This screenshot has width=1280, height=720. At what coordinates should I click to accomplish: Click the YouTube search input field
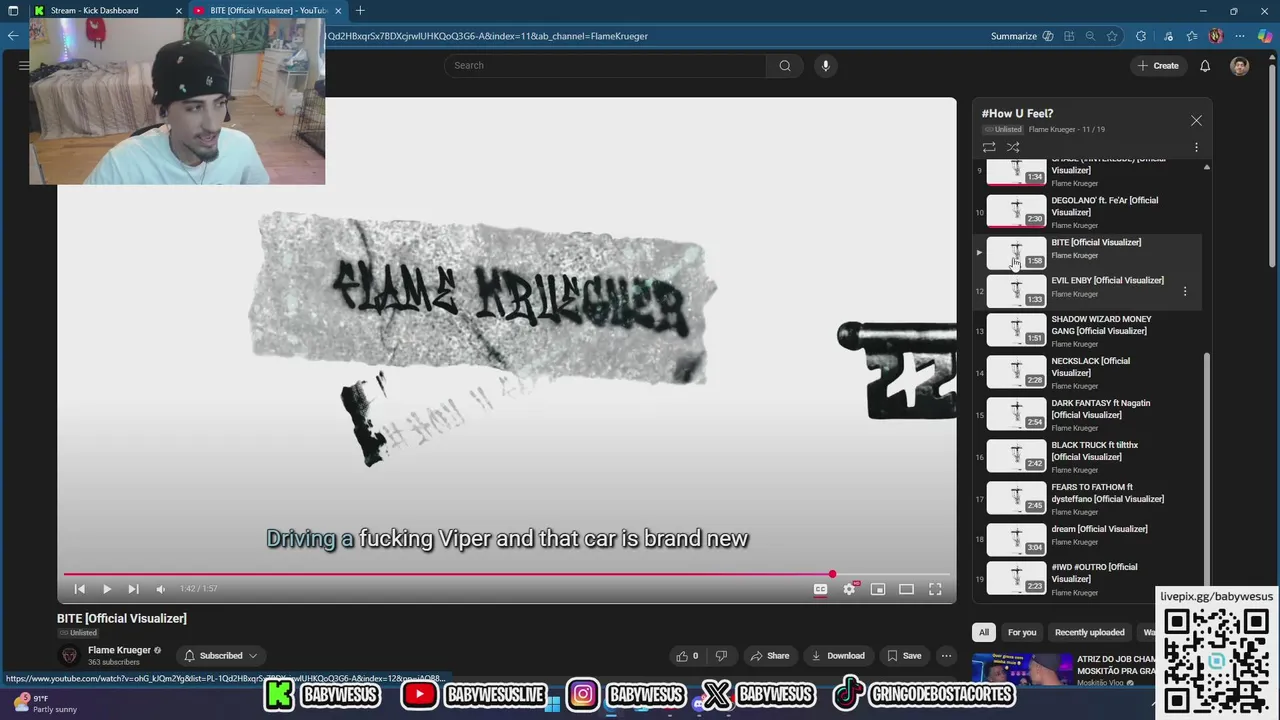click(605, 66)
